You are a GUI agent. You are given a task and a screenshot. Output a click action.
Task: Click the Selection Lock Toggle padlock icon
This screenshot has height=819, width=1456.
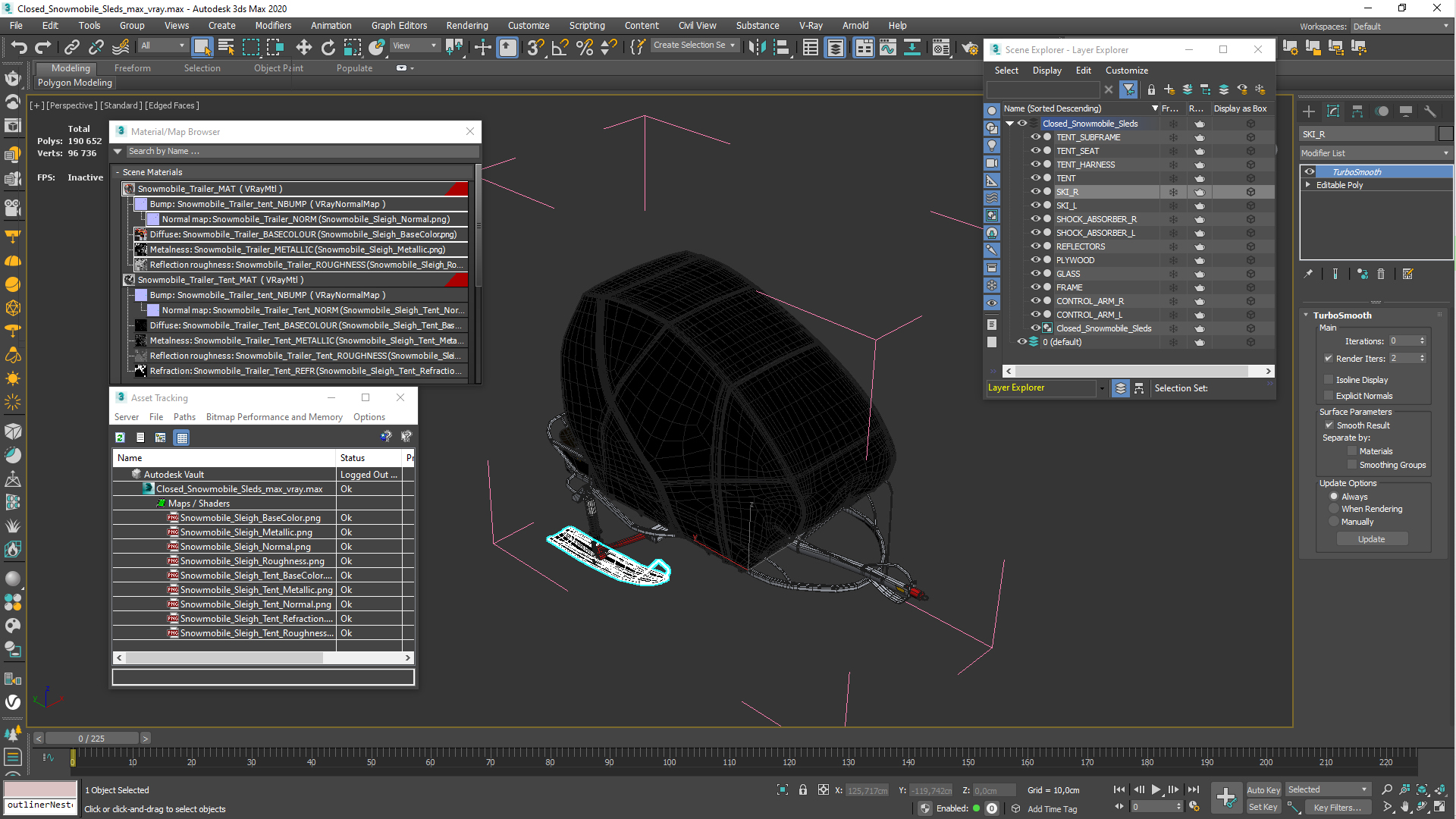point(803,789)
